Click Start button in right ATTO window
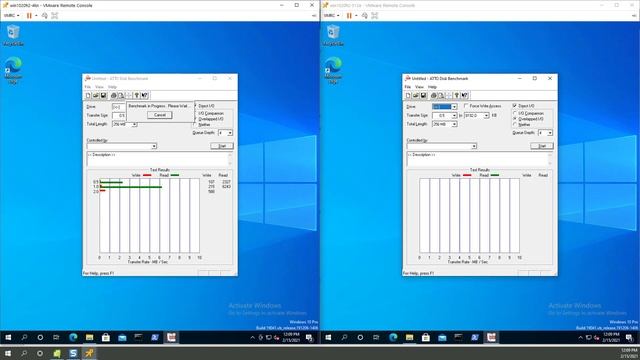This screenshot has height=360, width=640. (542, 146)
